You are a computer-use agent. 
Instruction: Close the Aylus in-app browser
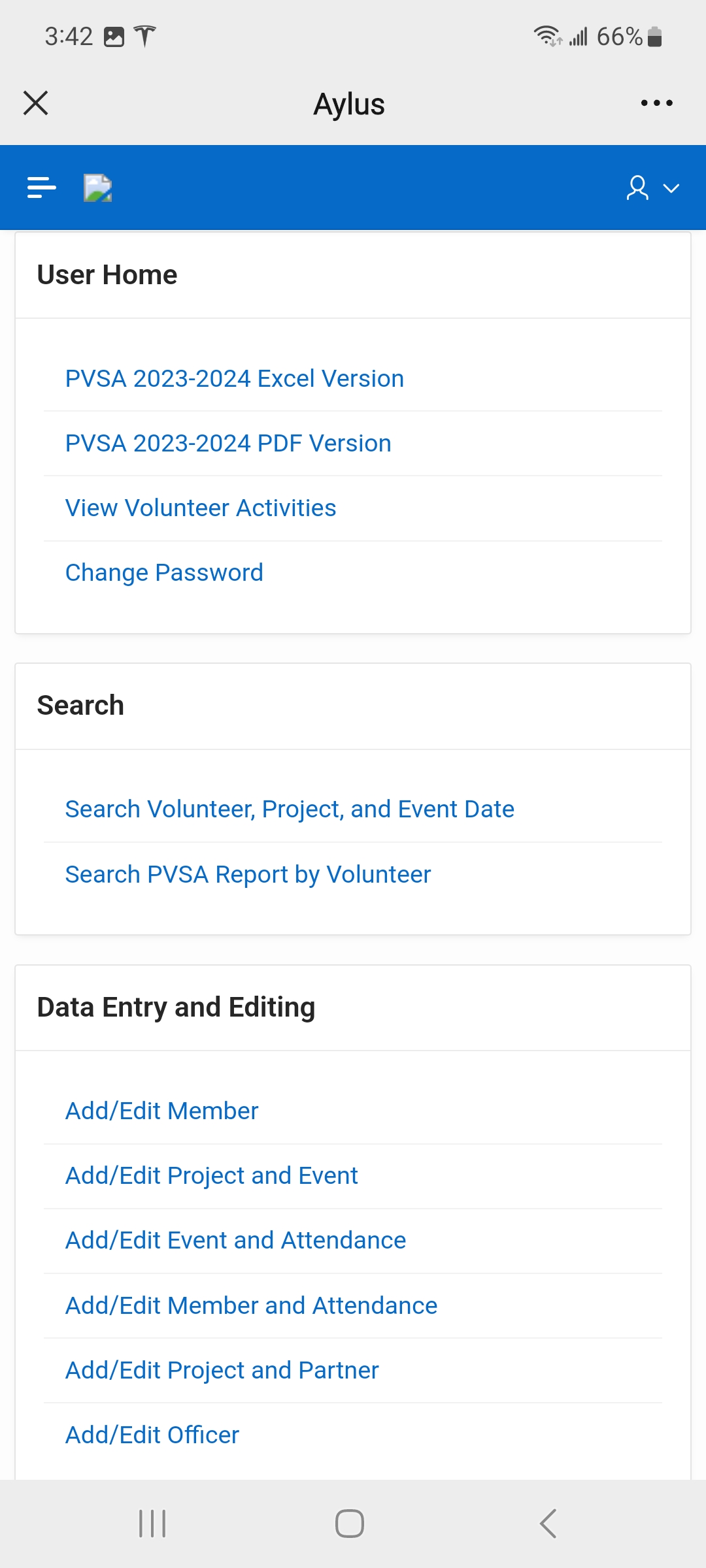click(x=36, y=103)
